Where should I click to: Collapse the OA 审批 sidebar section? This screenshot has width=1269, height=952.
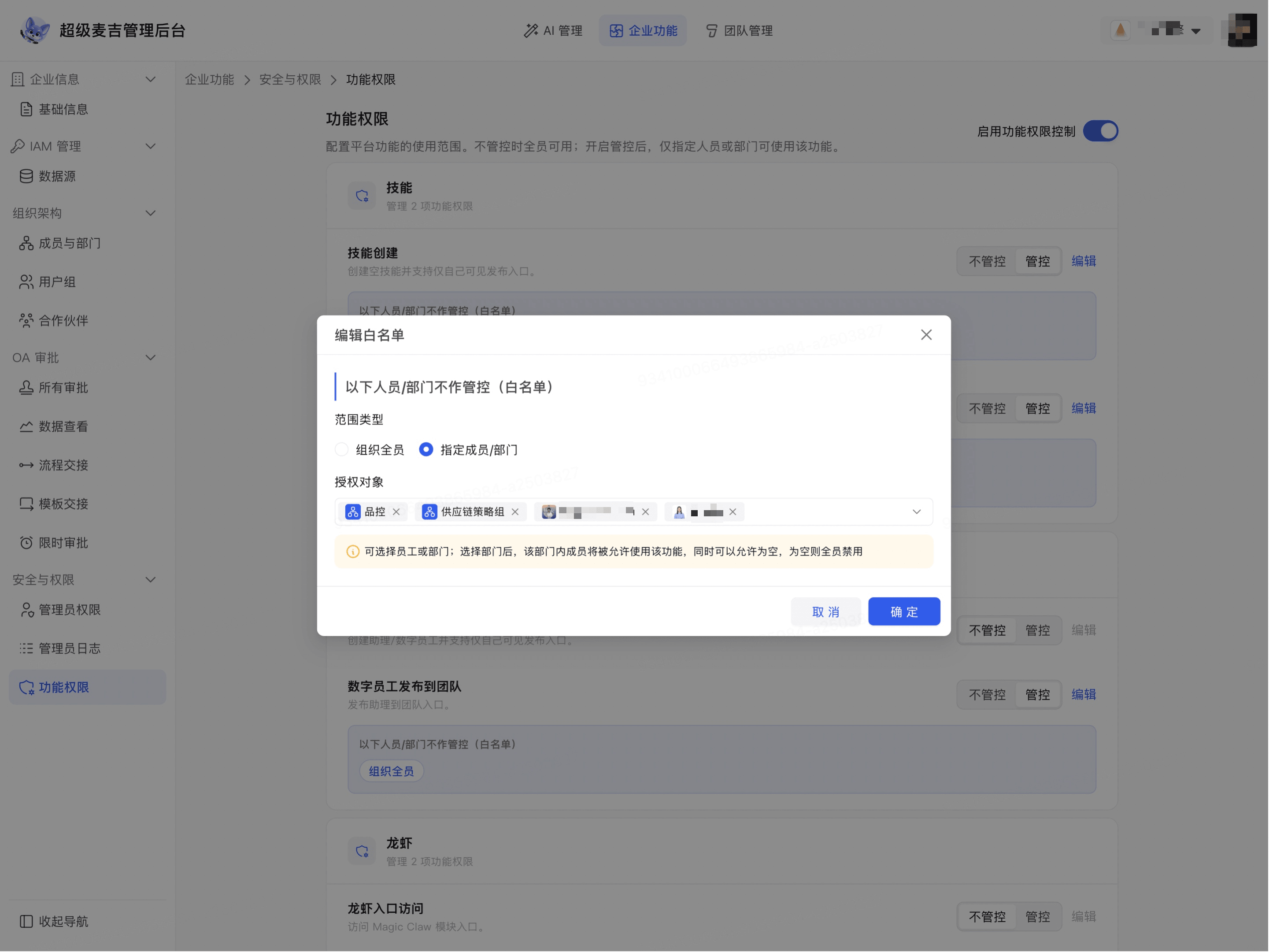151,358
